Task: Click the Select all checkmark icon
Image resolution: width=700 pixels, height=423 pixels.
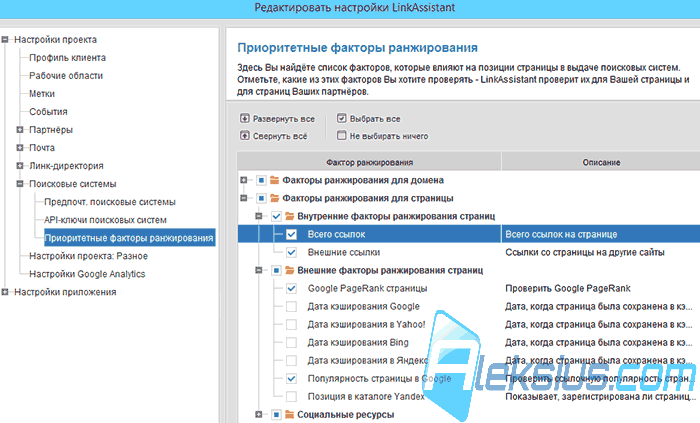Action: [342, 118]
